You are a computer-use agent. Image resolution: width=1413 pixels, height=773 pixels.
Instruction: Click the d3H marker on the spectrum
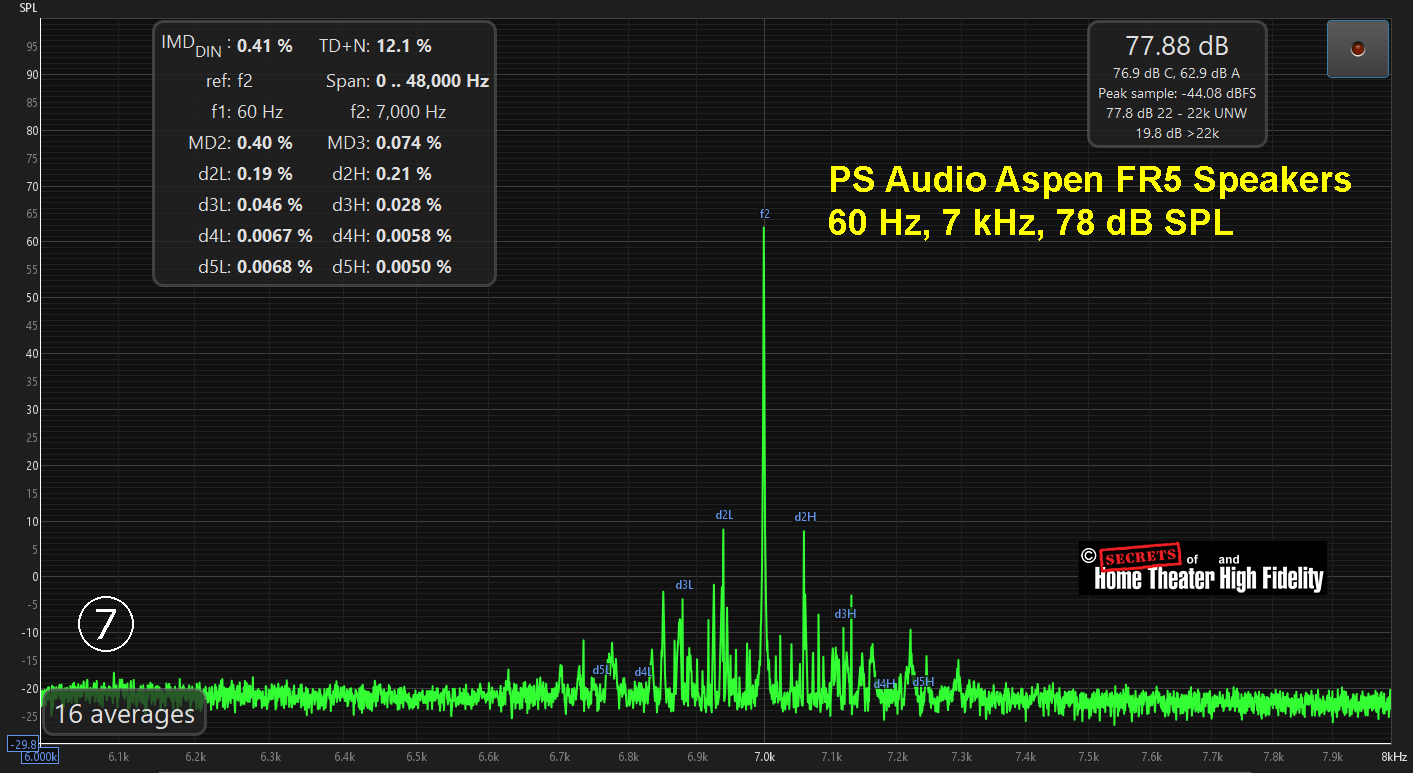[x=845, y=614]
